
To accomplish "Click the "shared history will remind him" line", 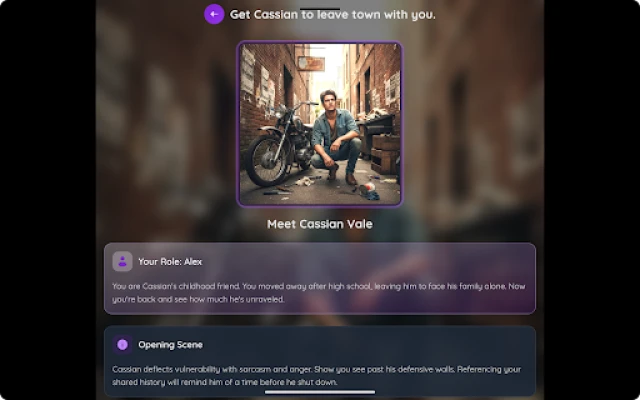I will (x=225, y=382).
